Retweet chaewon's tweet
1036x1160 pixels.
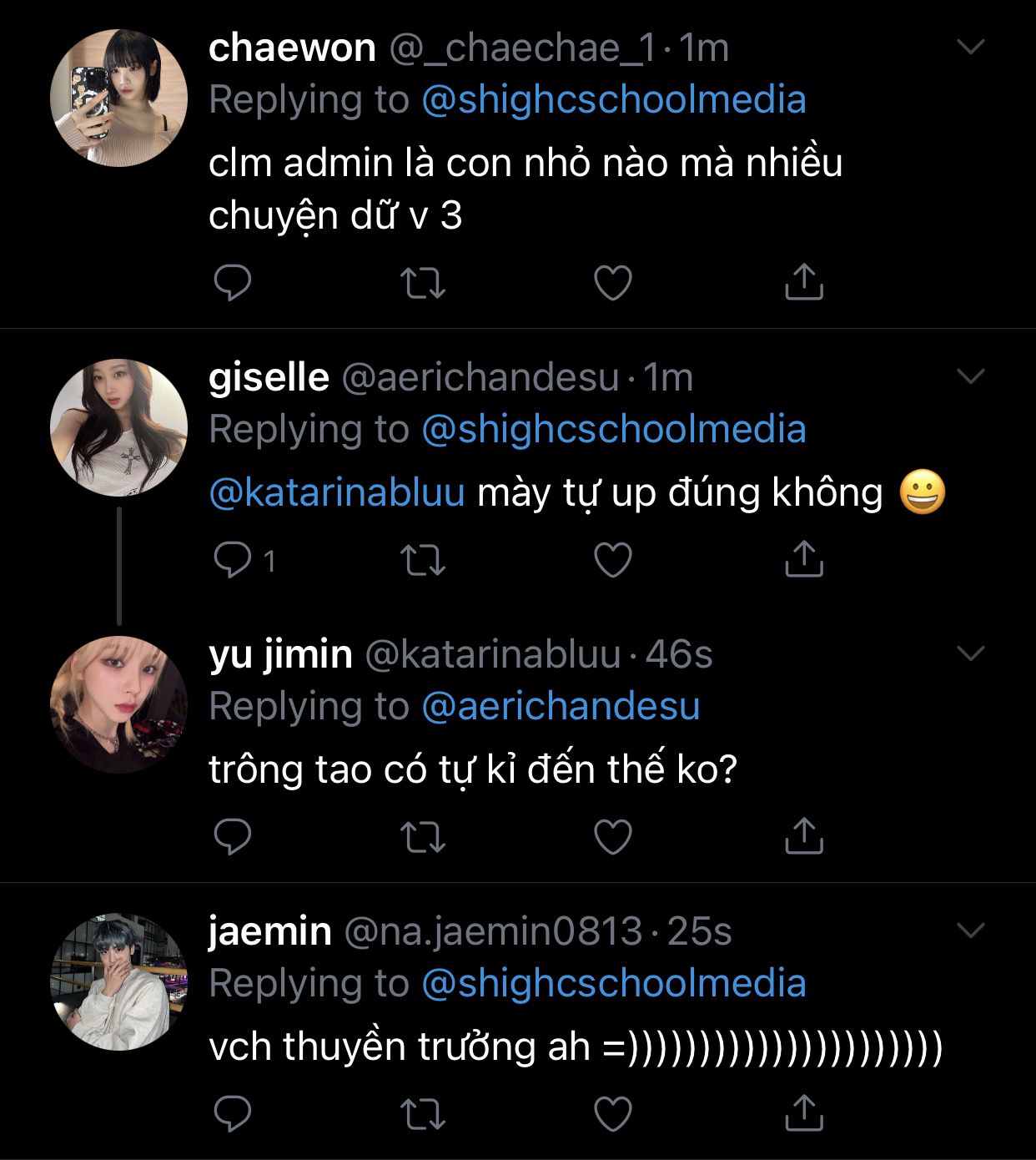[423, 283]
